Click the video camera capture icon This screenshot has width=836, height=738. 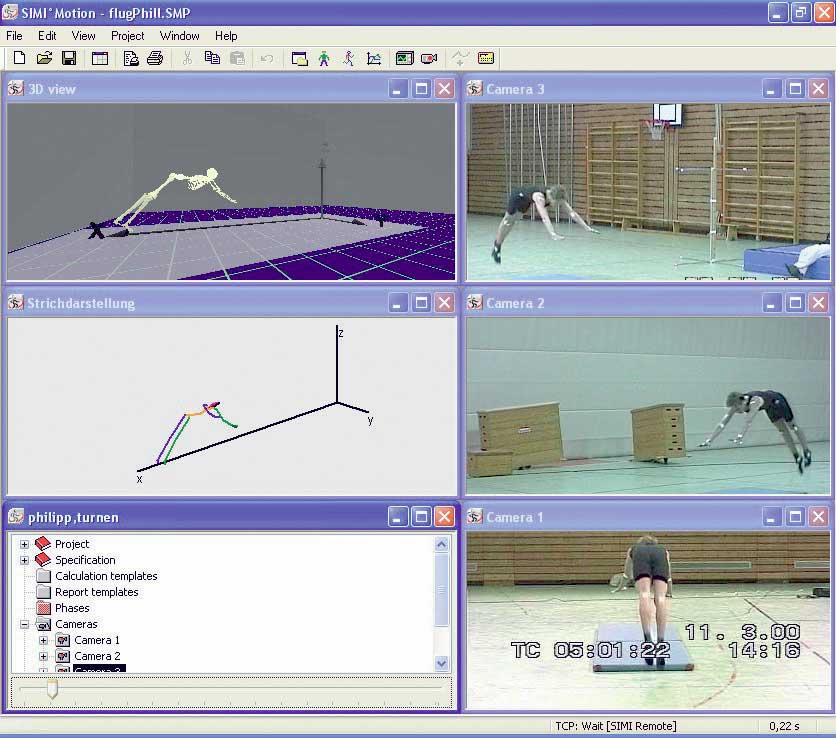click(429, 58)
